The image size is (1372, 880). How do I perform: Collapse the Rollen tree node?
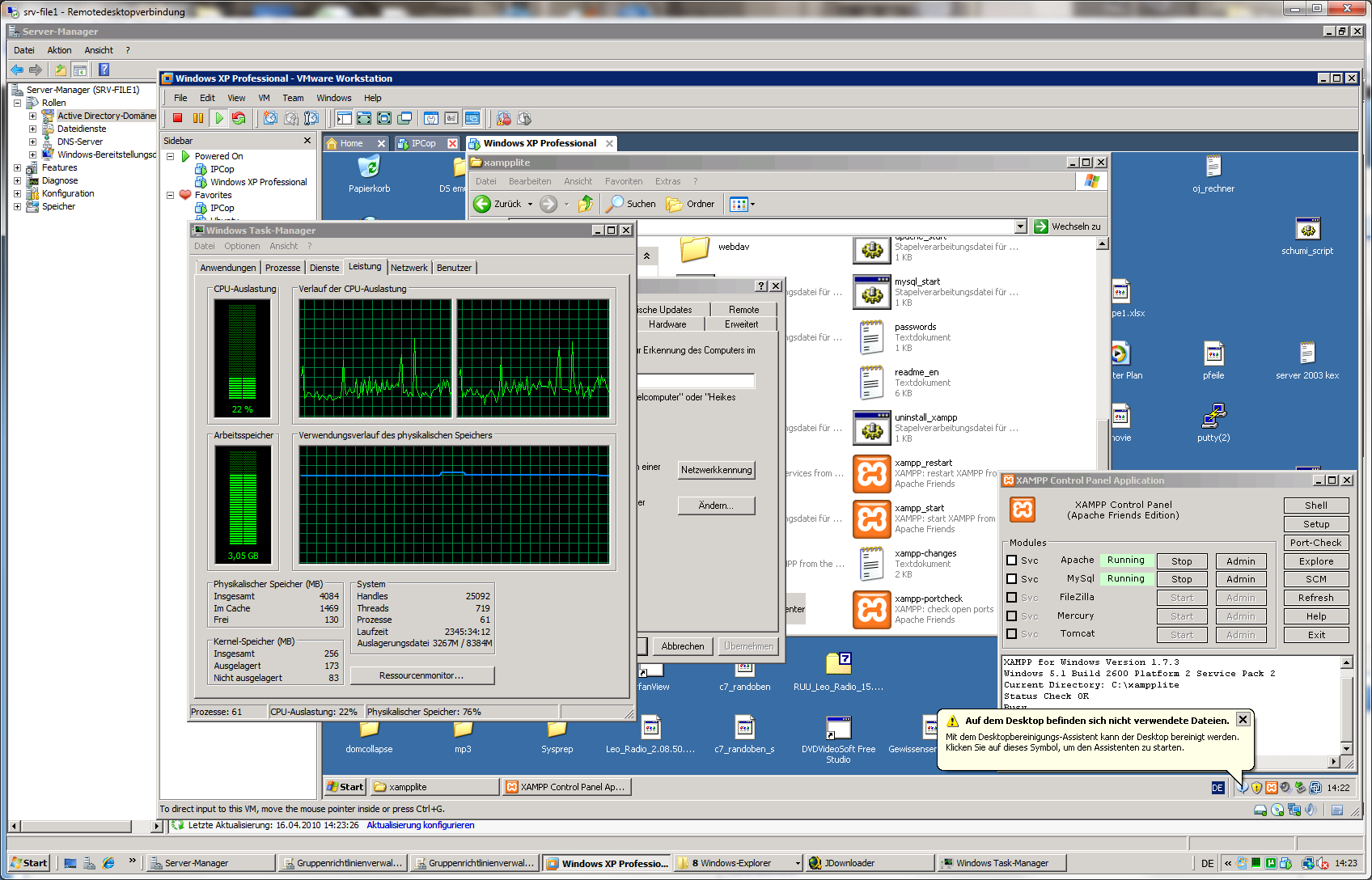(17, 103)
